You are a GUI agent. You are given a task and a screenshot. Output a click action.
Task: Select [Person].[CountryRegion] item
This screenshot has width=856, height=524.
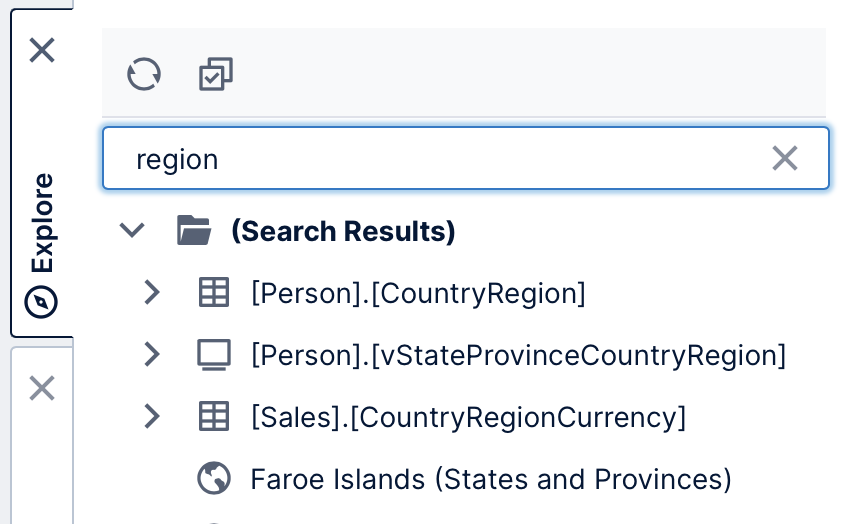[x=418, y=294]
